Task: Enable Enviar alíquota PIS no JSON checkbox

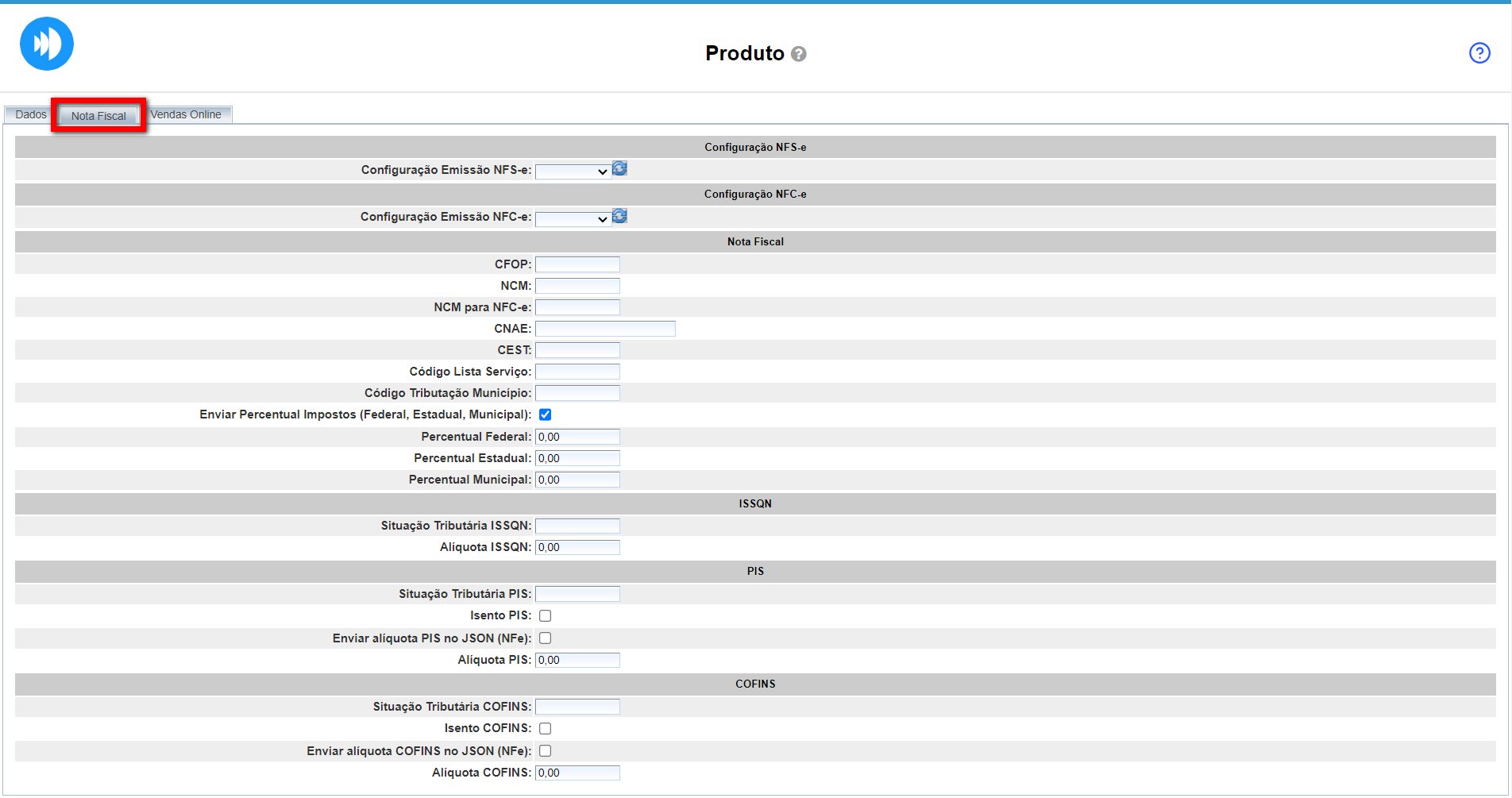Action: [x=545, y=638]
